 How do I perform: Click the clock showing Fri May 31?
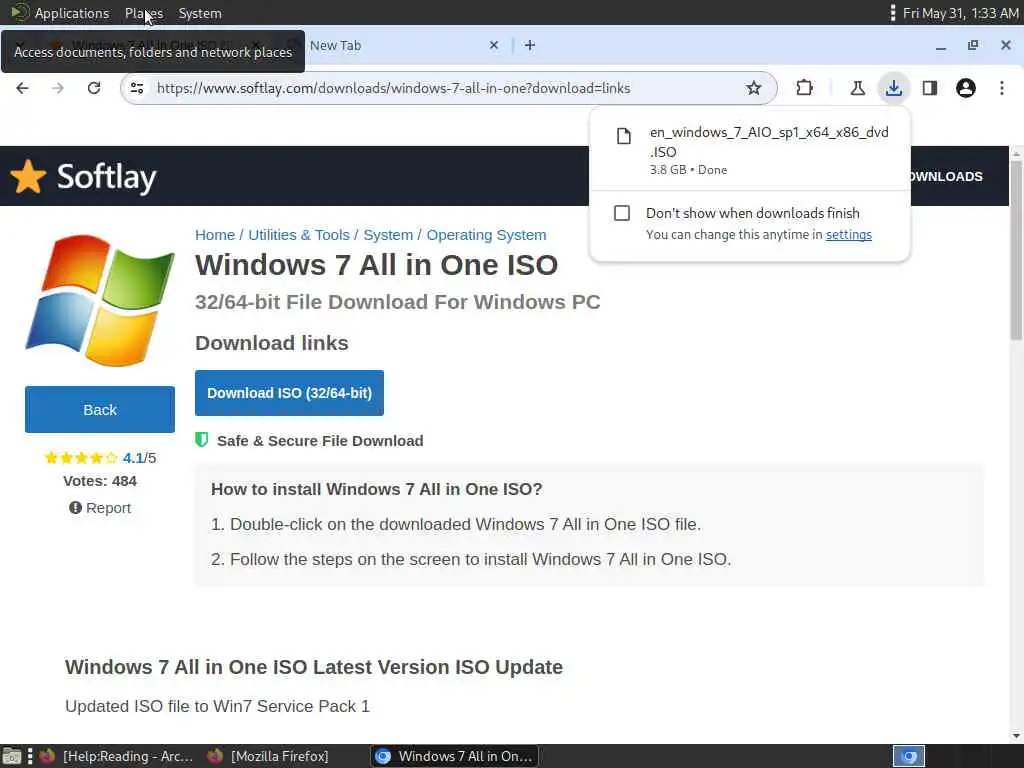[960, 13]
